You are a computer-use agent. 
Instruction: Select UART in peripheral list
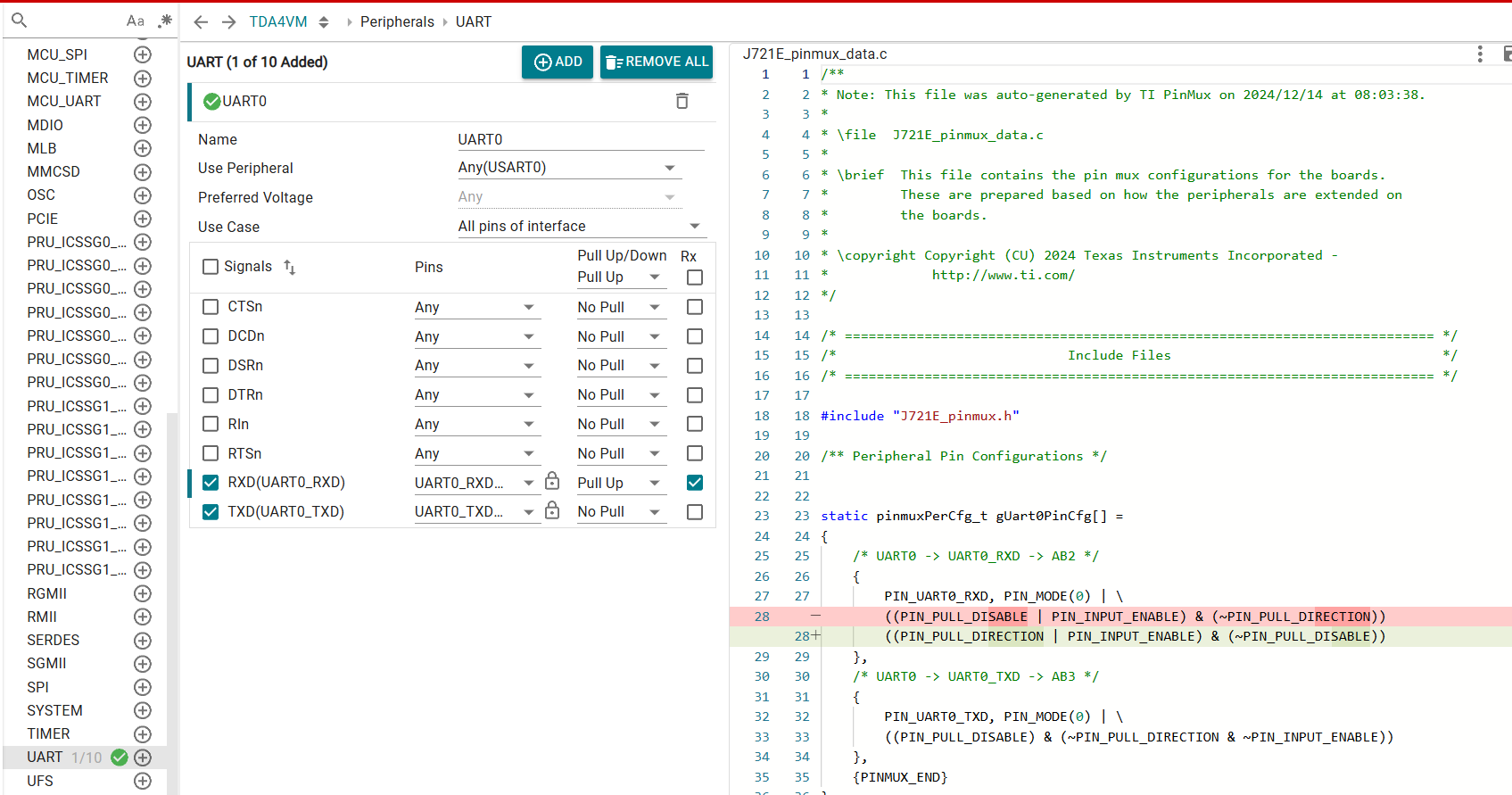click(45, 758)
